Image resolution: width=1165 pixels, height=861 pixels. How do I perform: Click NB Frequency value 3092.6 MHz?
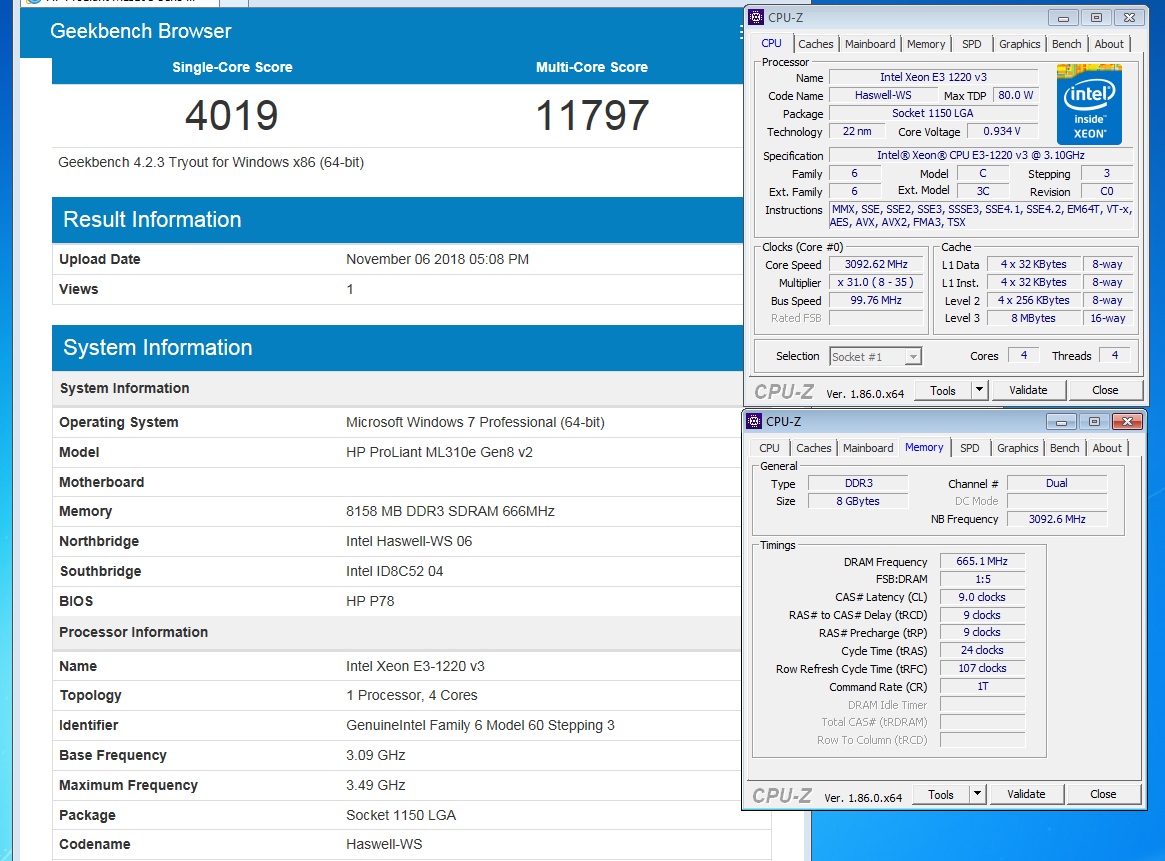[x=1057, y=519]
